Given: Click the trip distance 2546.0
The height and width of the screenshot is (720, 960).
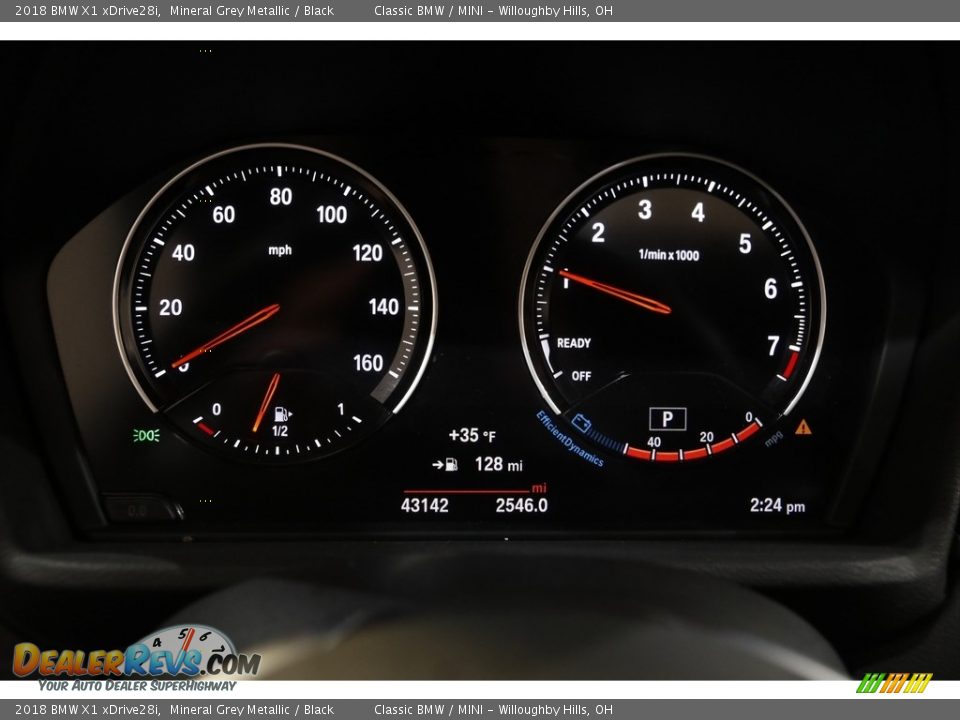Looking at the screenshot, I should 522,506.
